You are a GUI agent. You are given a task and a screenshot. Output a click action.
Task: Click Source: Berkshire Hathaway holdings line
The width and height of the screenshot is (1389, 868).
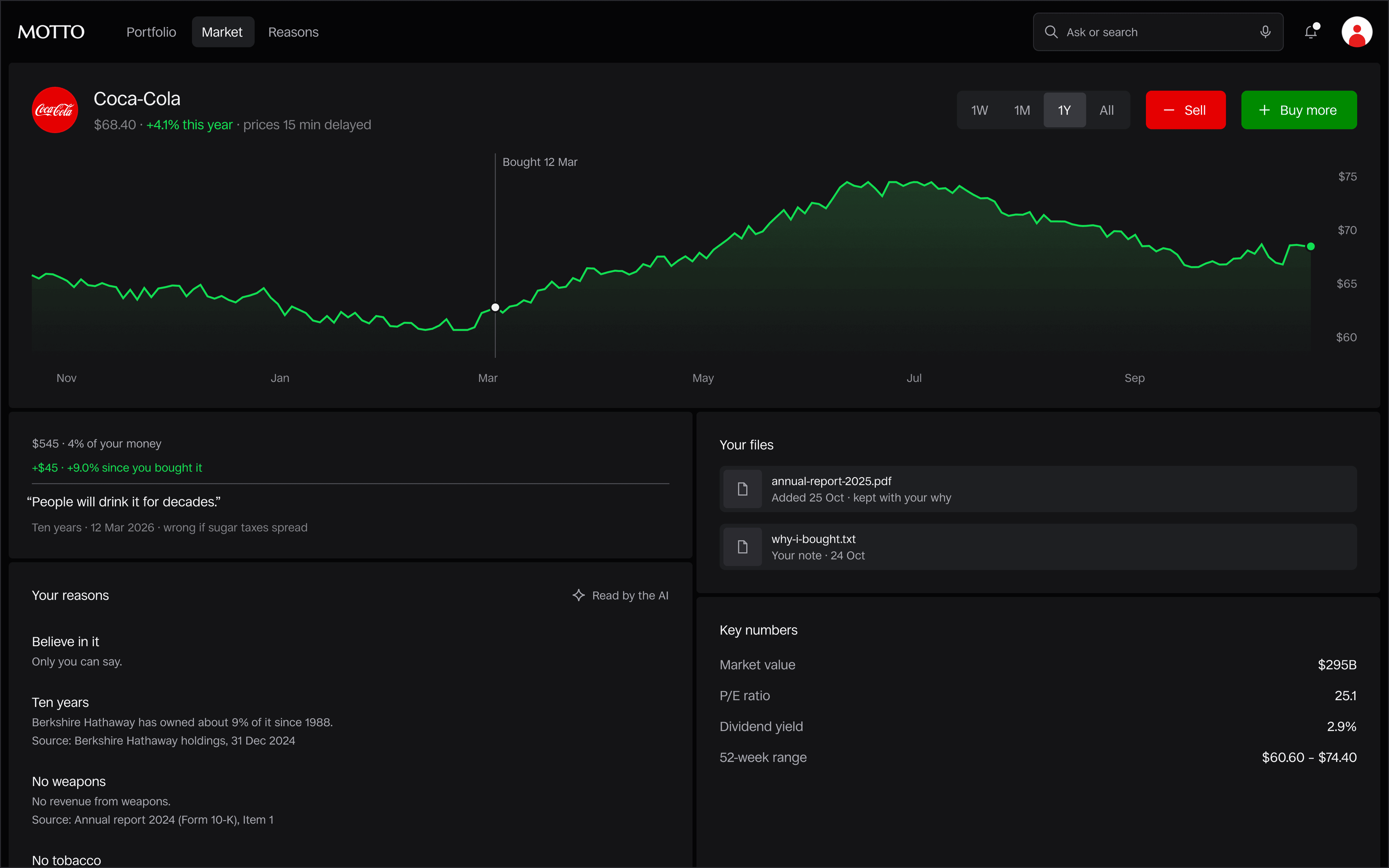(x=163, y=741)
